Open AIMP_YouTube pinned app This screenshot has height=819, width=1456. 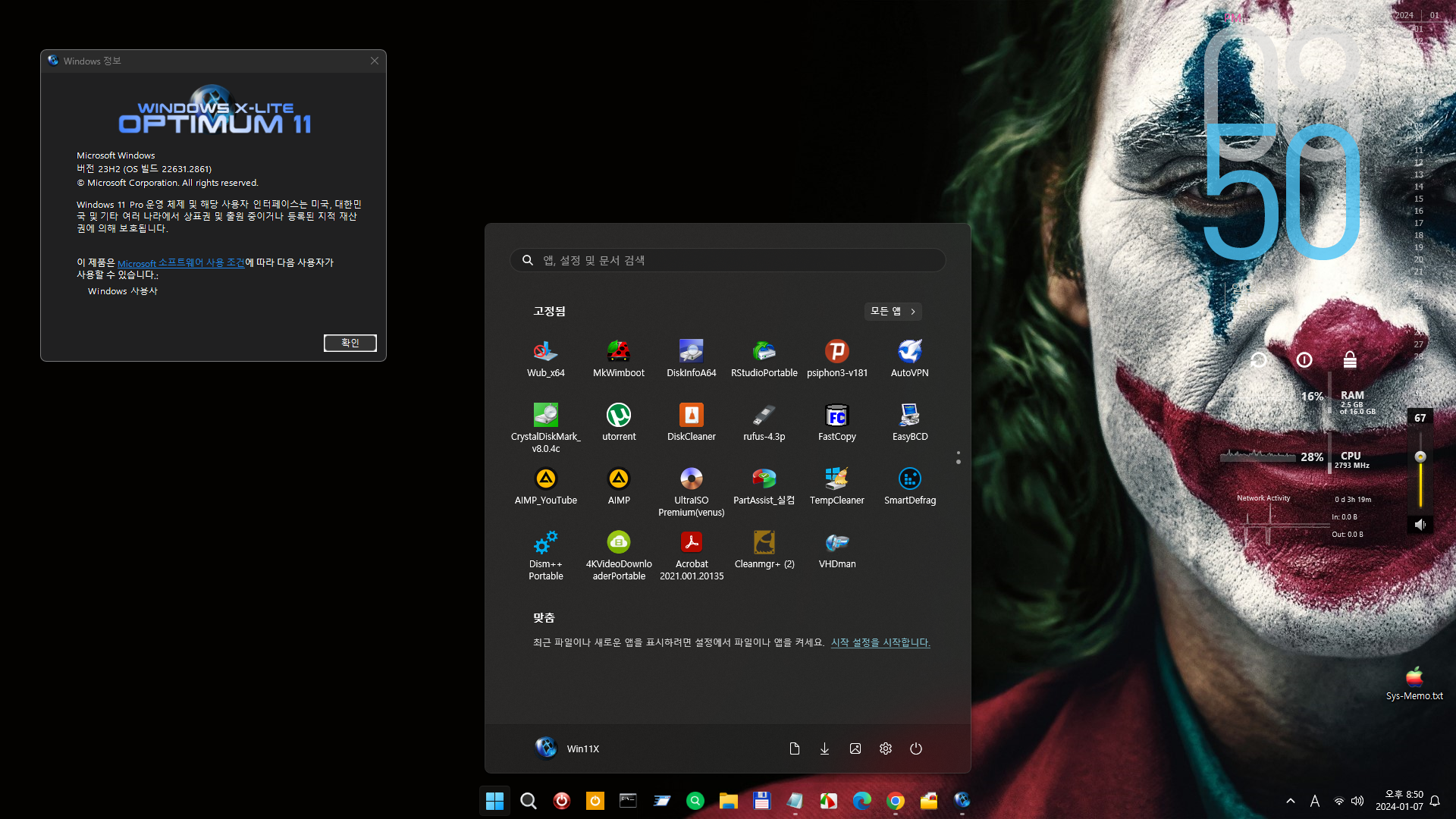pyautogui.click(x=546, y=485)
